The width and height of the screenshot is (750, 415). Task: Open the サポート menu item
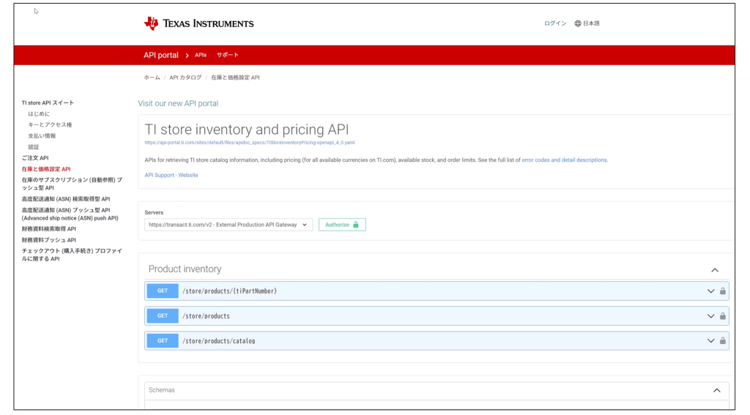228,55
